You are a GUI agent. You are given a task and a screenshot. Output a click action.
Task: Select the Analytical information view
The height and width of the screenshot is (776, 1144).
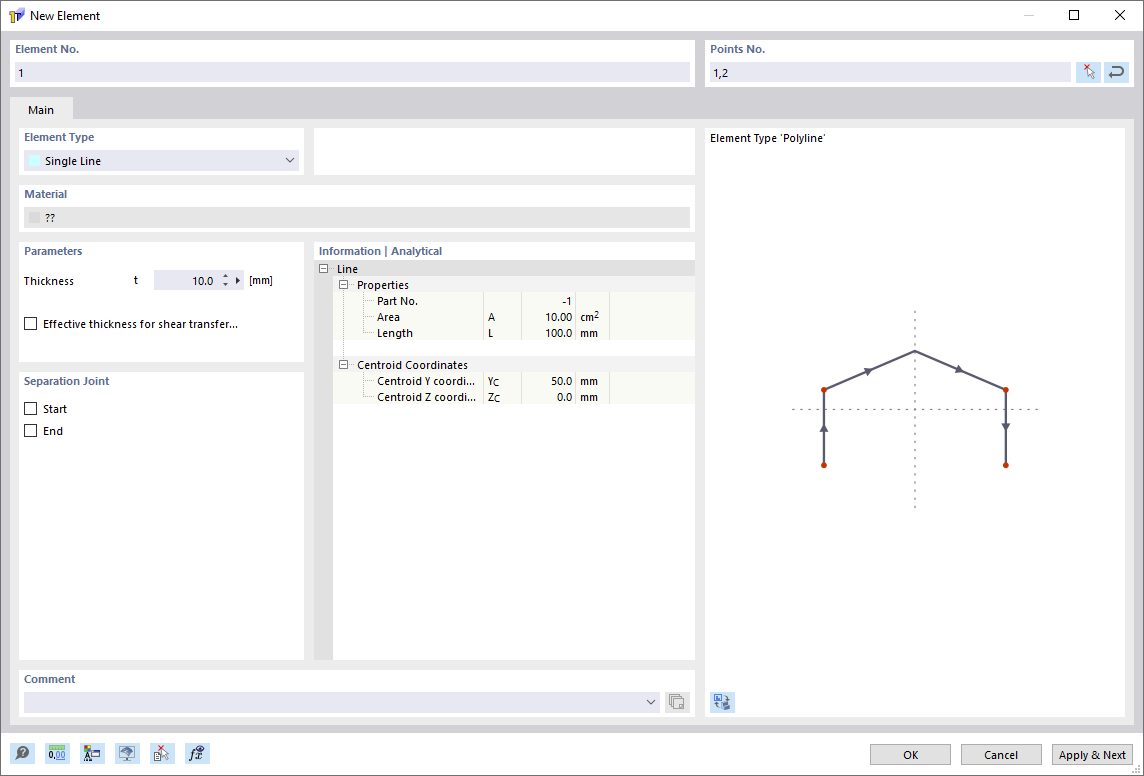(x=417, y=250)
